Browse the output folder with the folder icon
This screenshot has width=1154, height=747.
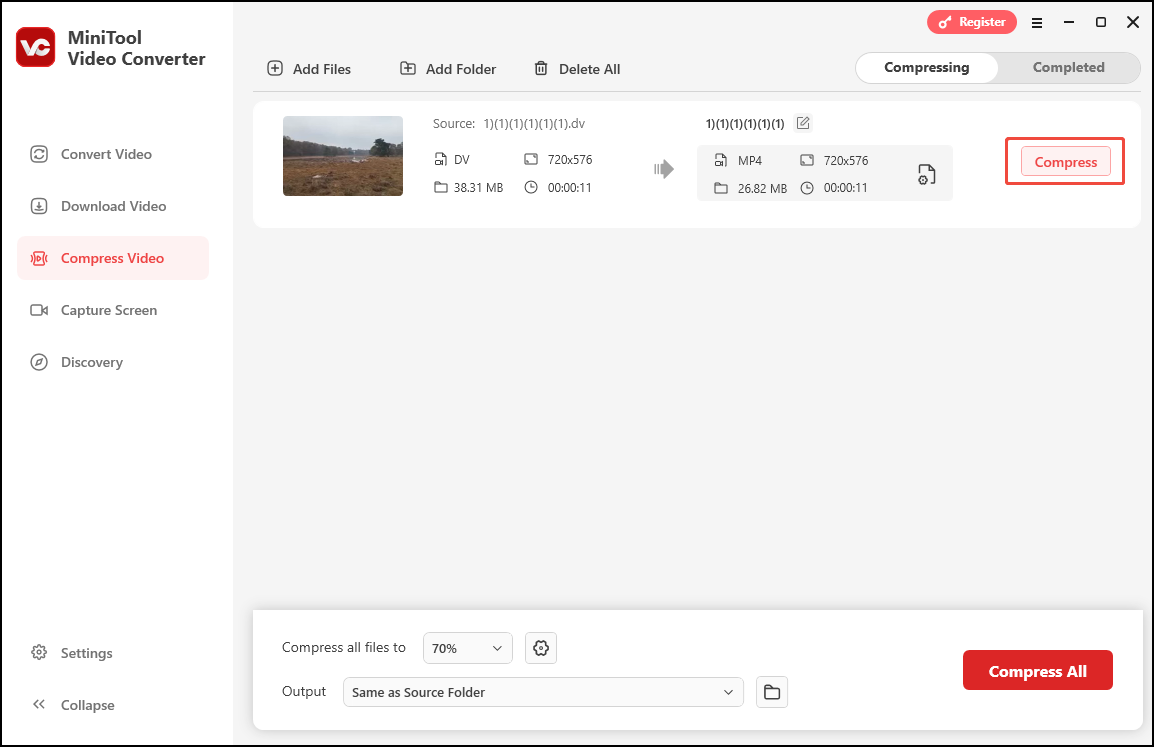(x=771, y=693)
